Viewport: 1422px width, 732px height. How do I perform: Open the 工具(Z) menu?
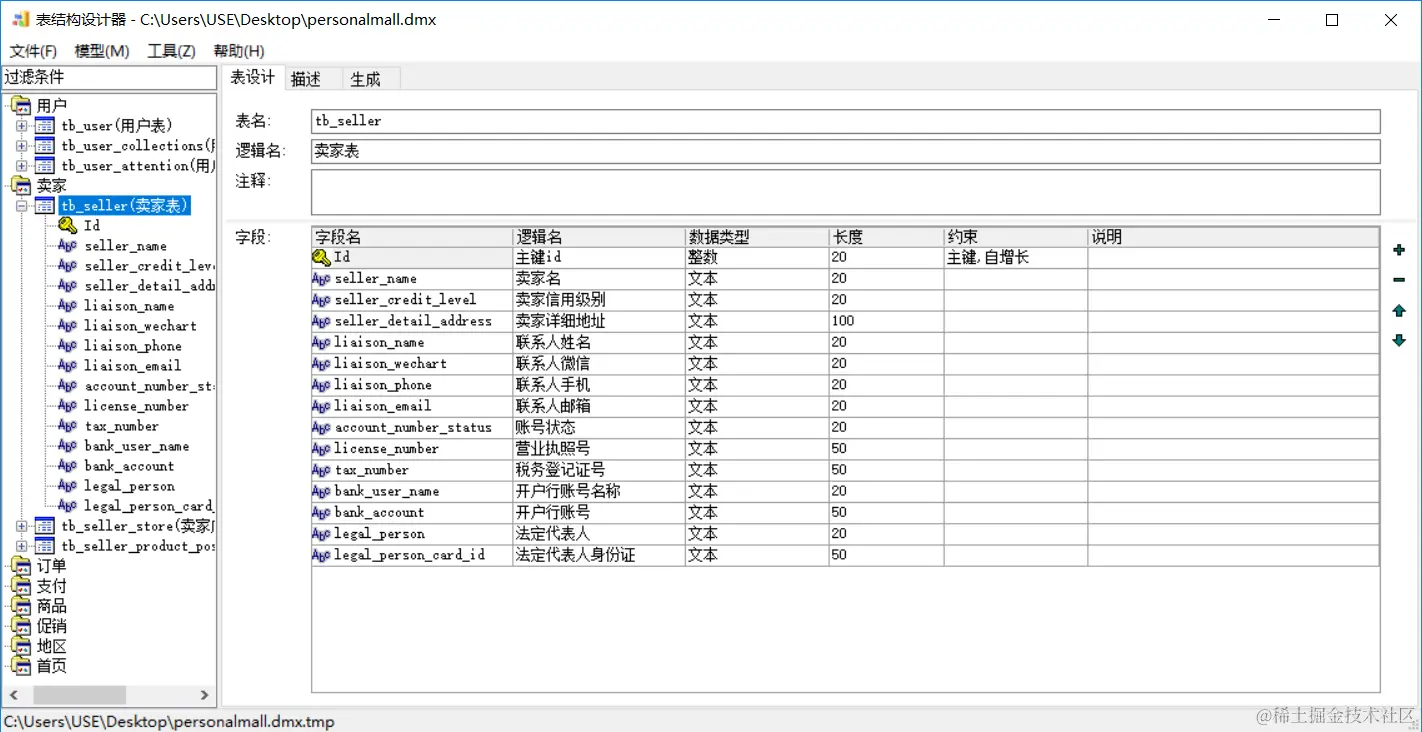(171, 51)
